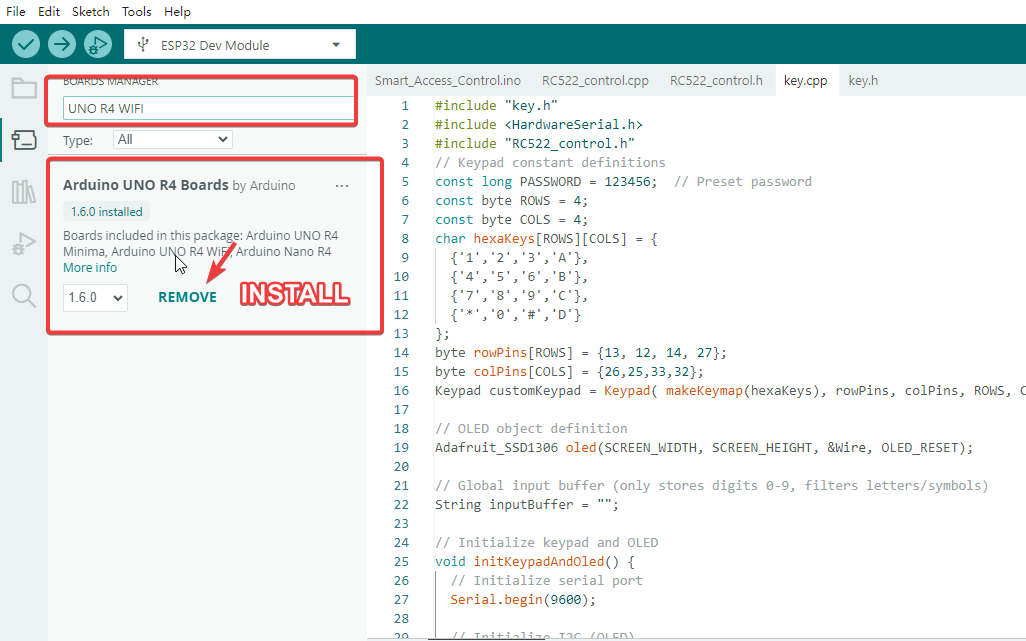The width and height of the screenshot is (1026, 641).
Task: Click the REMOVE button
Action: coord(187,297)
